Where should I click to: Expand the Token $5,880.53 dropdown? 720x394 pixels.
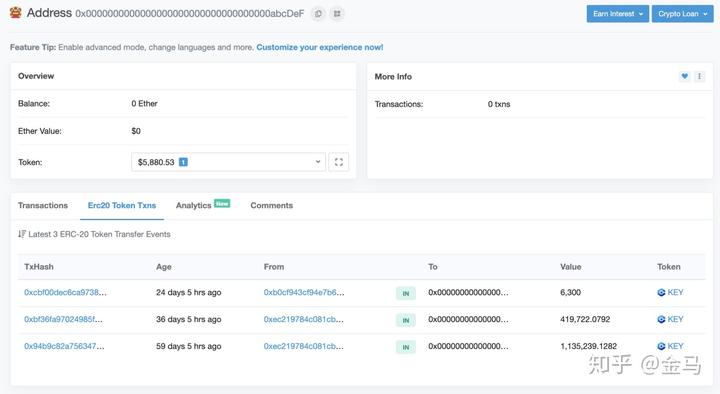[228, 162]
